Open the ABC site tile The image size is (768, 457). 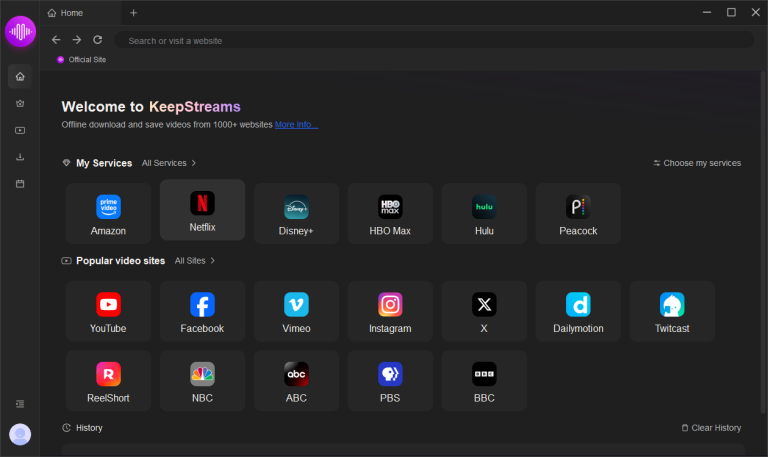[296, 381]
